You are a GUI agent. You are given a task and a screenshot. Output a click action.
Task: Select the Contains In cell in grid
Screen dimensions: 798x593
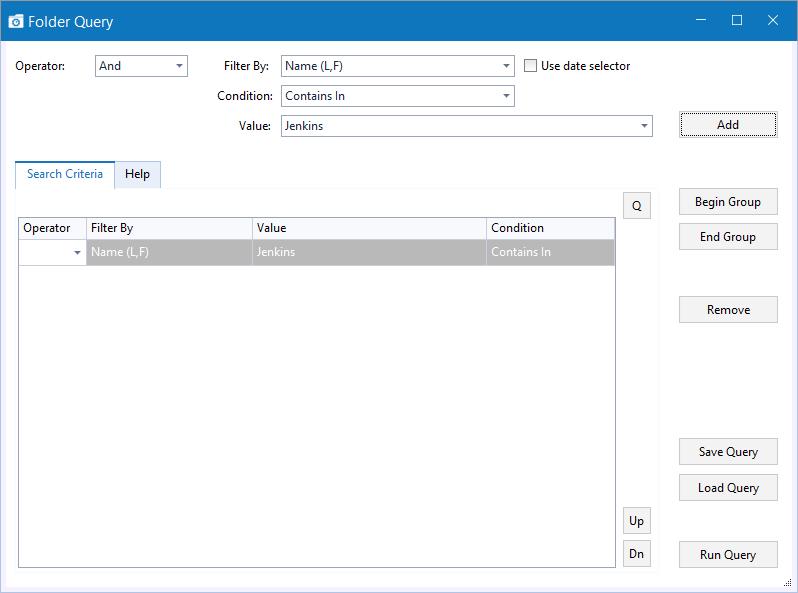coord(551,252)
